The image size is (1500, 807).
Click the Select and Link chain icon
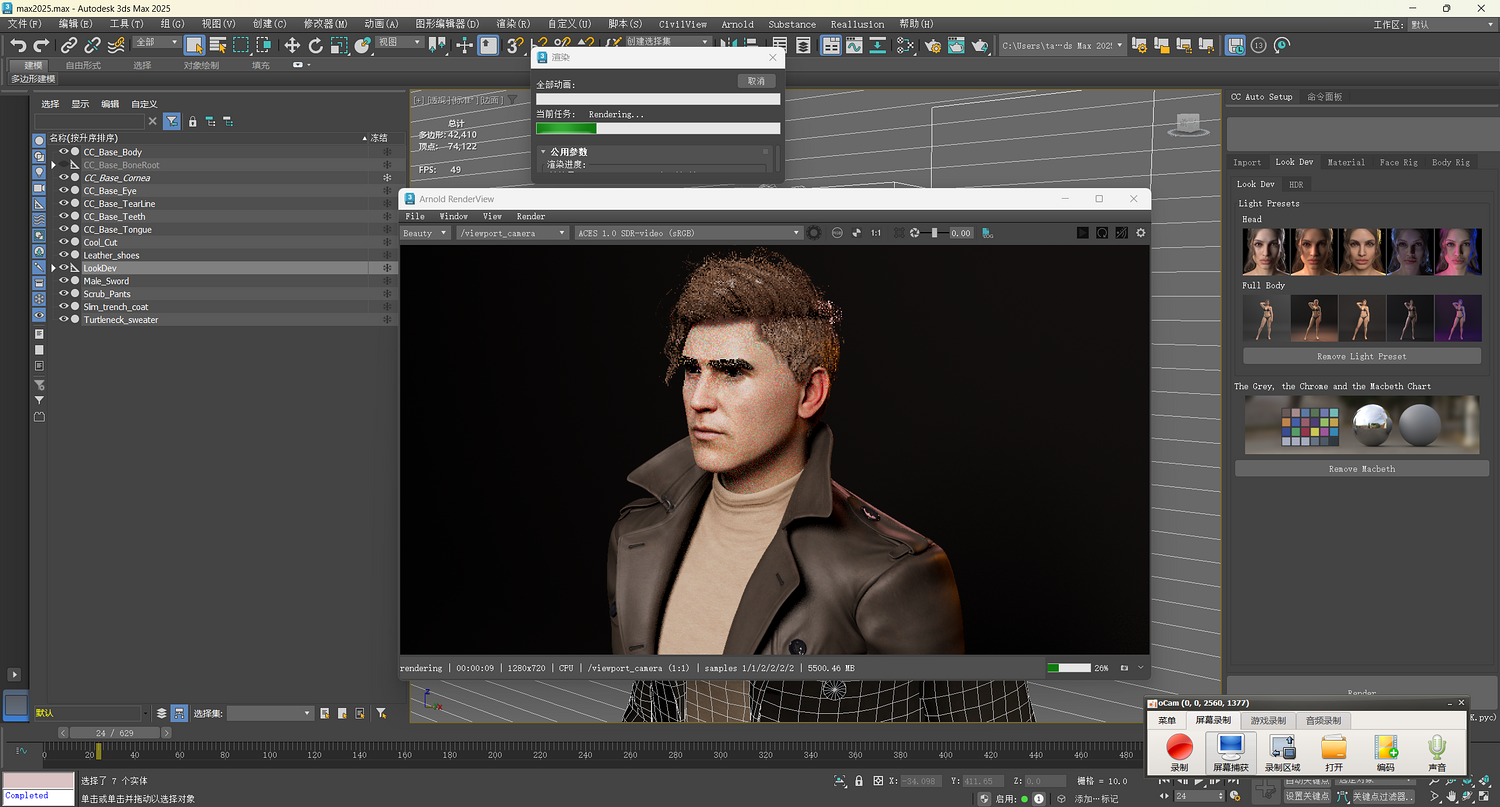point(69,45)
